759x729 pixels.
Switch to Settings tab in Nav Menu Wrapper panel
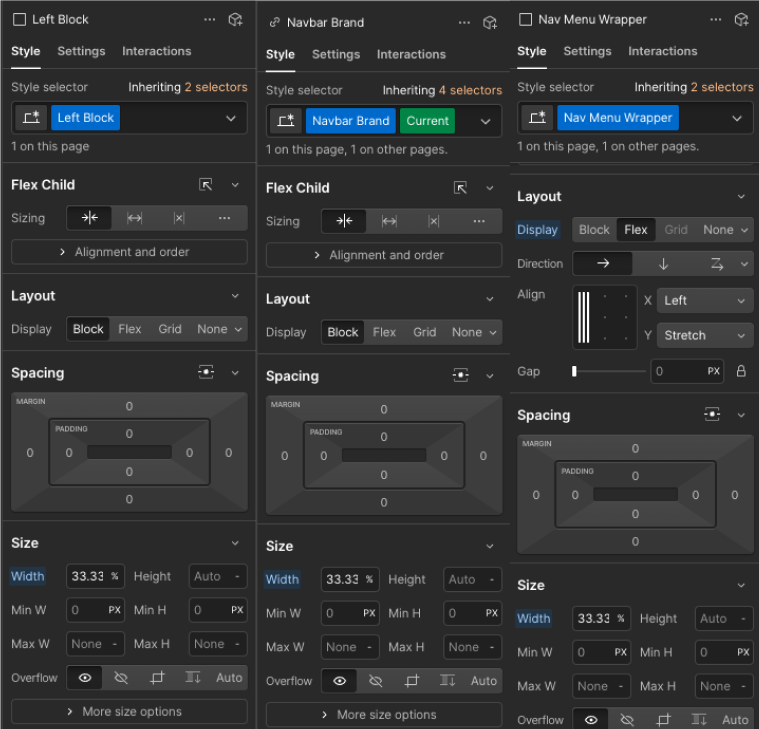[x=587, y=51]
